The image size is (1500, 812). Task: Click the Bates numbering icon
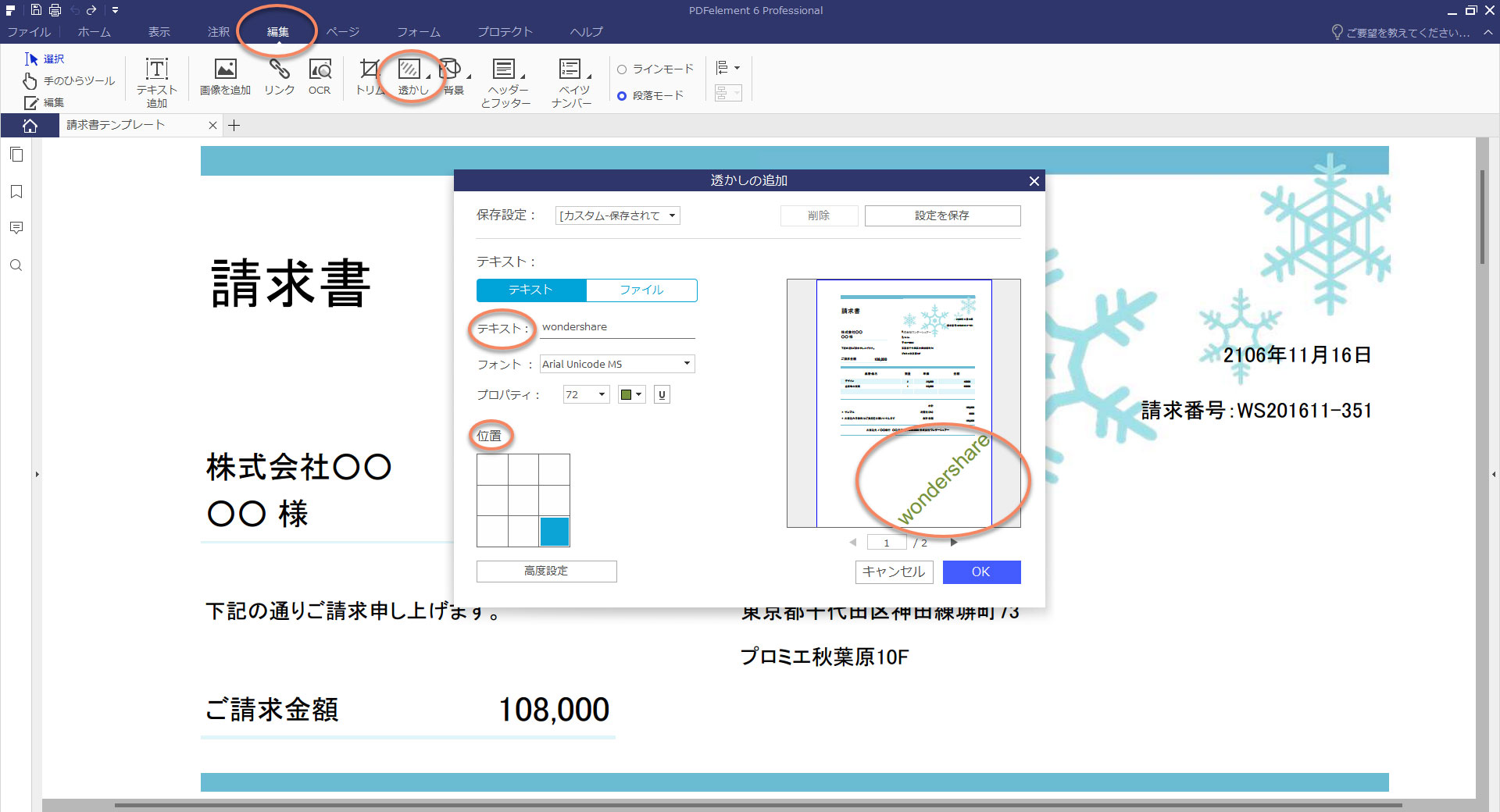pyautogui.click(x=573, y=77)
